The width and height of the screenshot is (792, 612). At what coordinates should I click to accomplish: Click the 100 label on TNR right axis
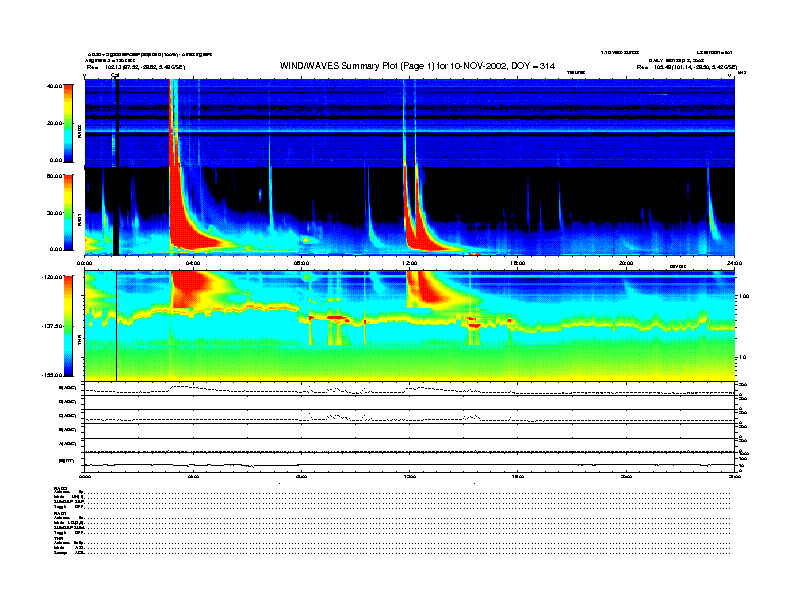tap(744, 296)
